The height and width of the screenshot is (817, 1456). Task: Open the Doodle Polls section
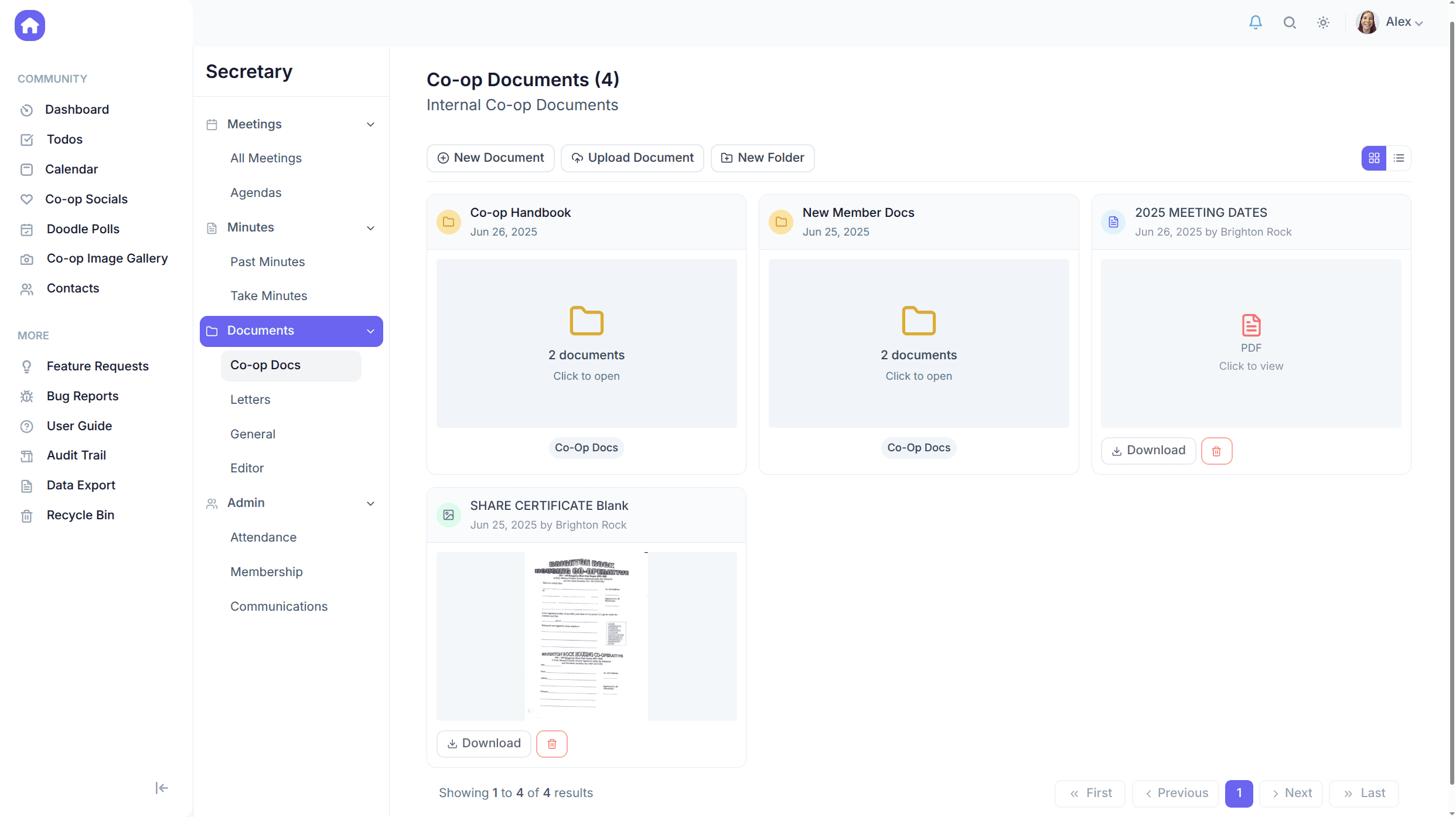coord(83,229)
